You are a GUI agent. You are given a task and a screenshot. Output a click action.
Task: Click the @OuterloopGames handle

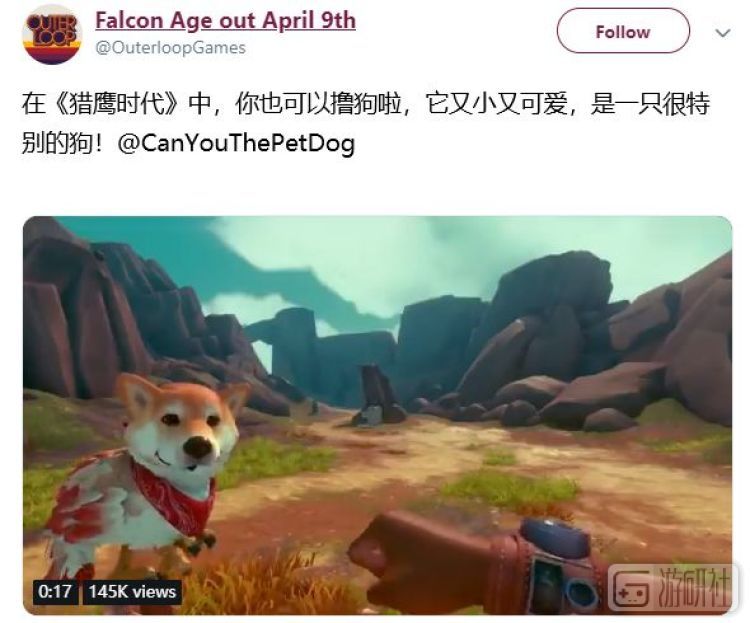[170, 47]
